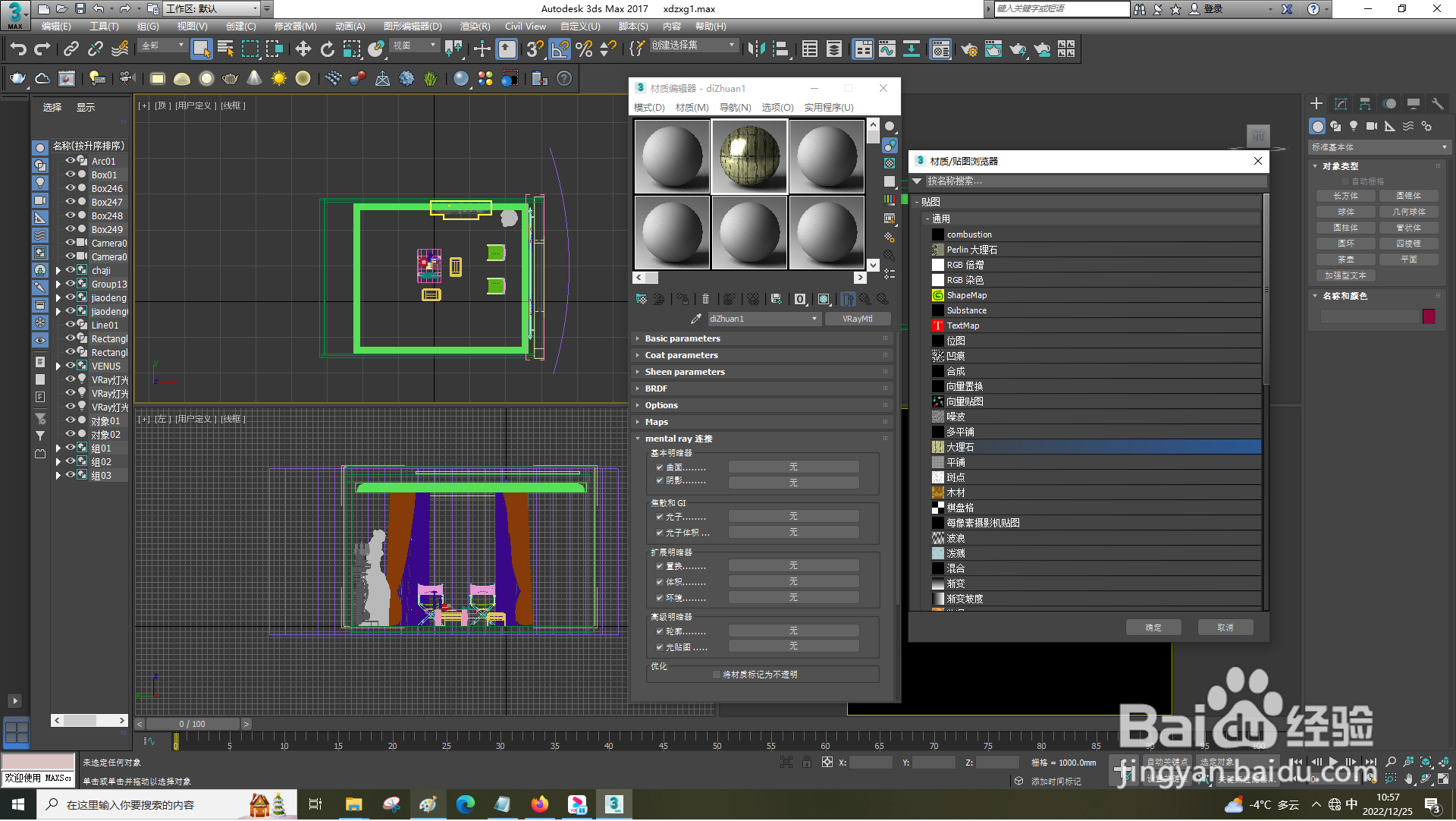This screenshot has width=1456, height=821.
Task: Click the eyedropper to pick material from object
Action: coord(695,319)
